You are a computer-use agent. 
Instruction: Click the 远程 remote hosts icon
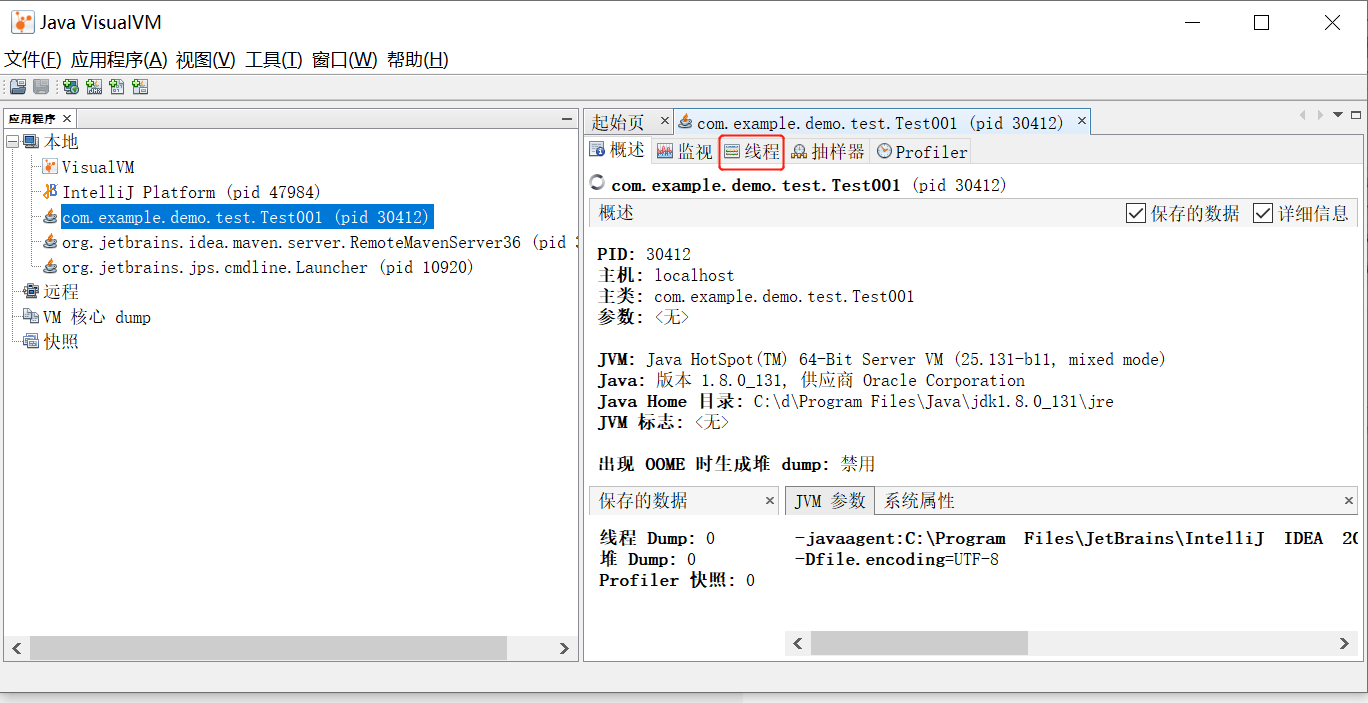click(31, 292)
